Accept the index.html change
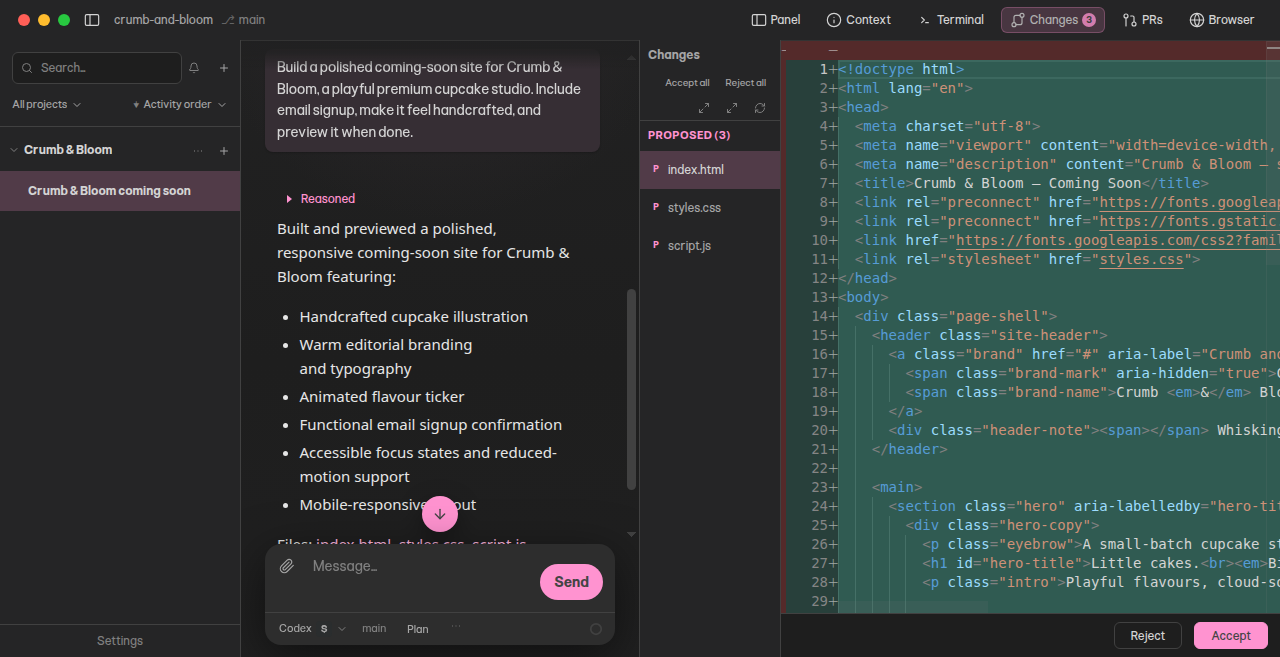The image size is (1280, 657). pyautogui.click(x=1231, y=636)
